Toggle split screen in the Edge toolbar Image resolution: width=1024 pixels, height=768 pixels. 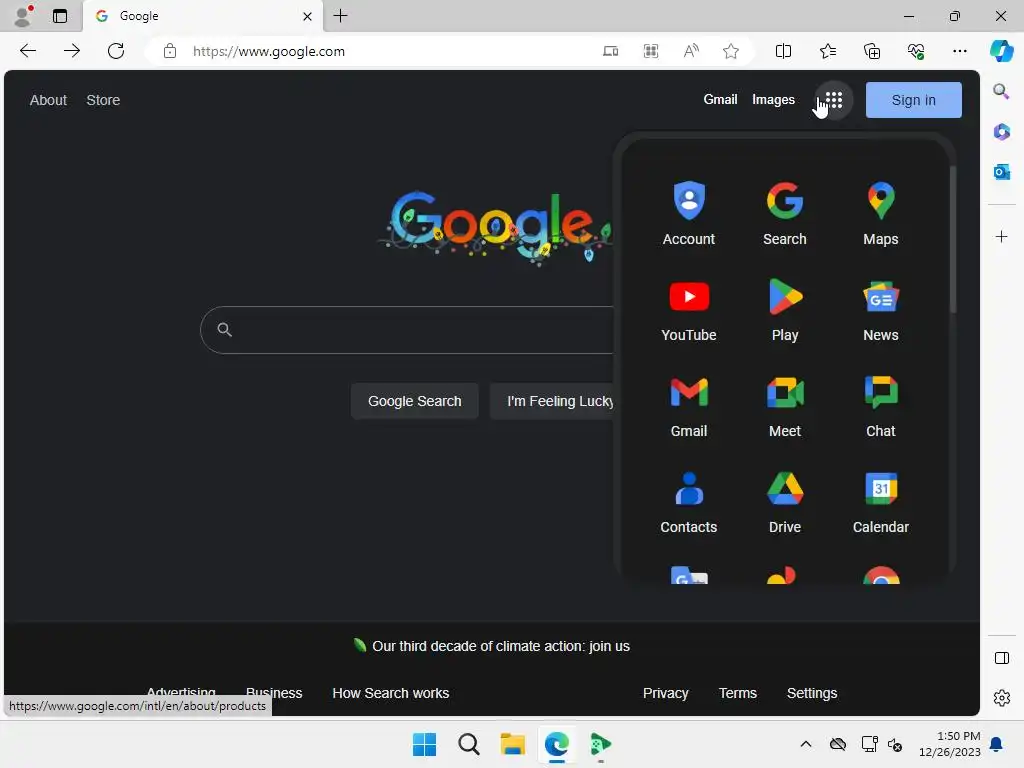point(783,51)
